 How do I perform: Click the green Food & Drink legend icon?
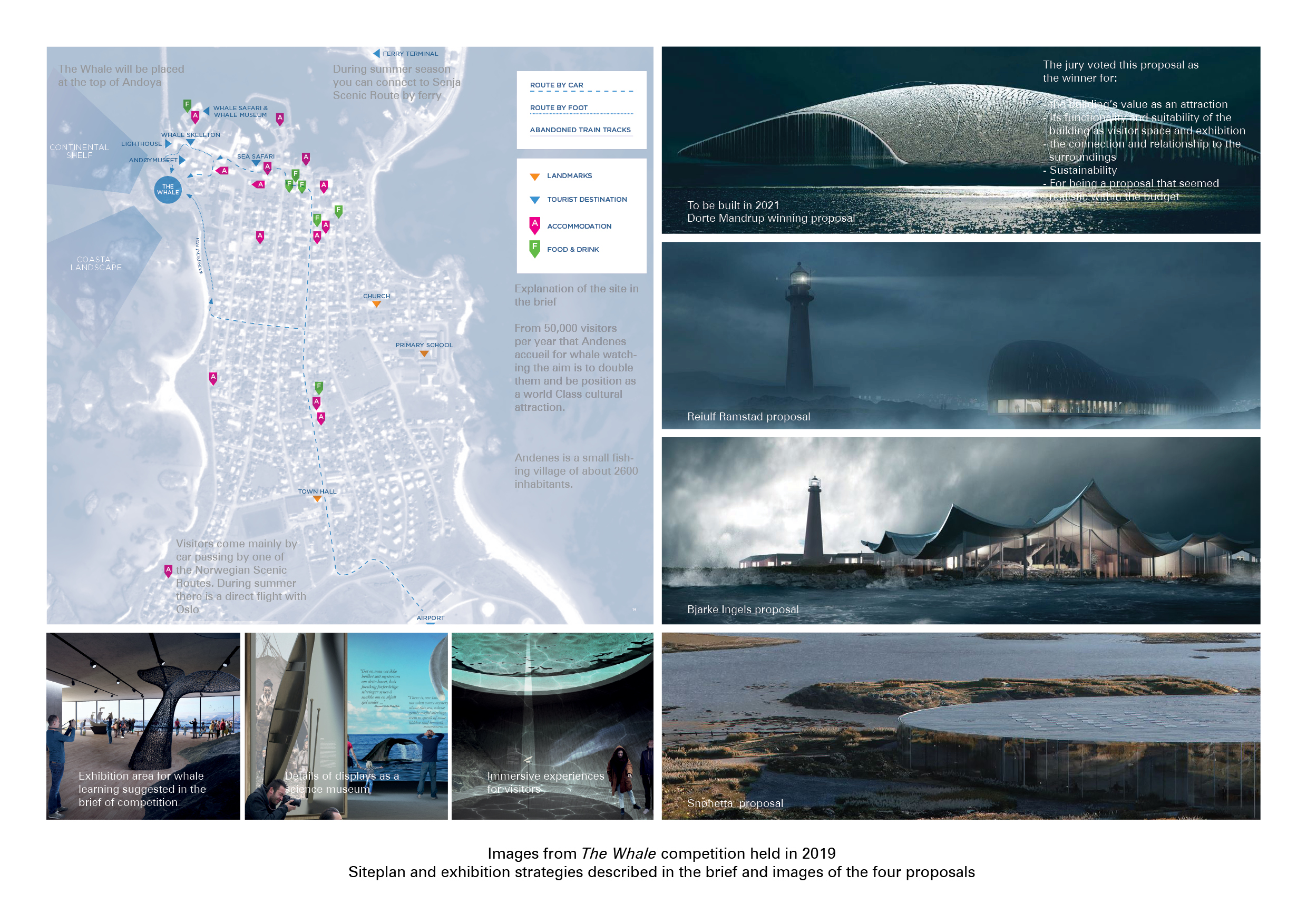point(534,249)
